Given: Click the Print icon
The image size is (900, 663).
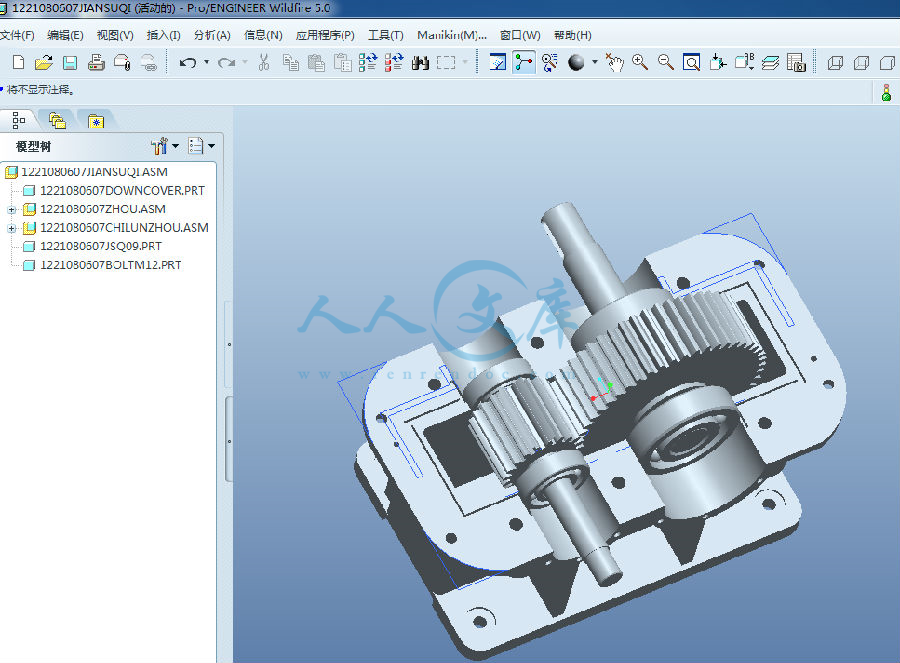Looking at the screenshot, I should tap(96, 63).
